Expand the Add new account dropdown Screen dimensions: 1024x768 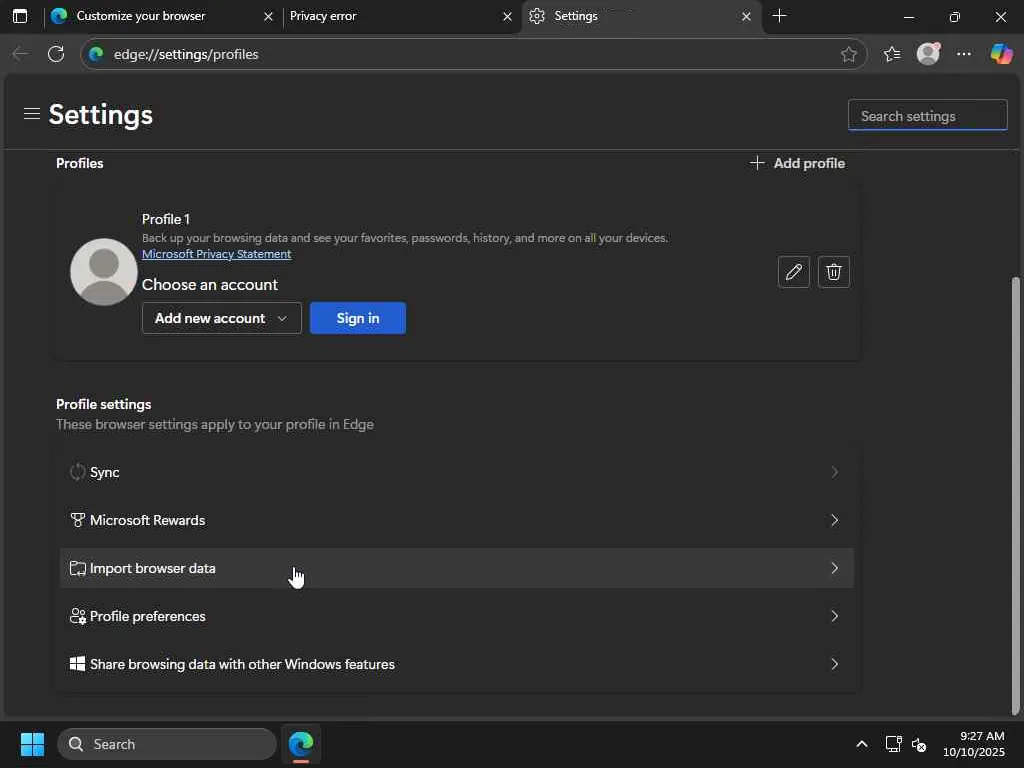coord(221,318)
